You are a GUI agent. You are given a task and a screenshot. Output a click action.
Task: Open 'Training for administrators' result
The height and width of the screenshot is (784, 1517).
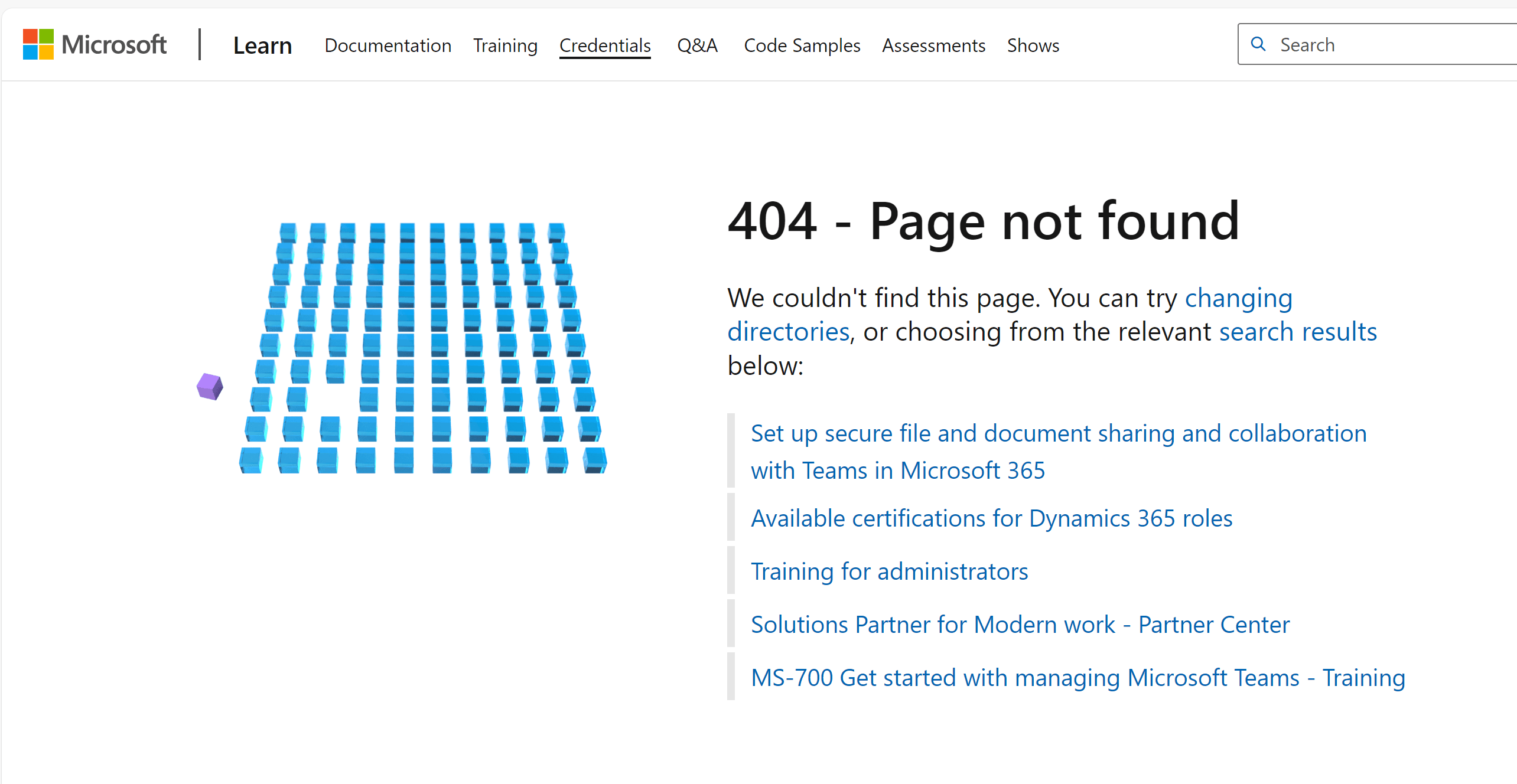tap(889, 571)
